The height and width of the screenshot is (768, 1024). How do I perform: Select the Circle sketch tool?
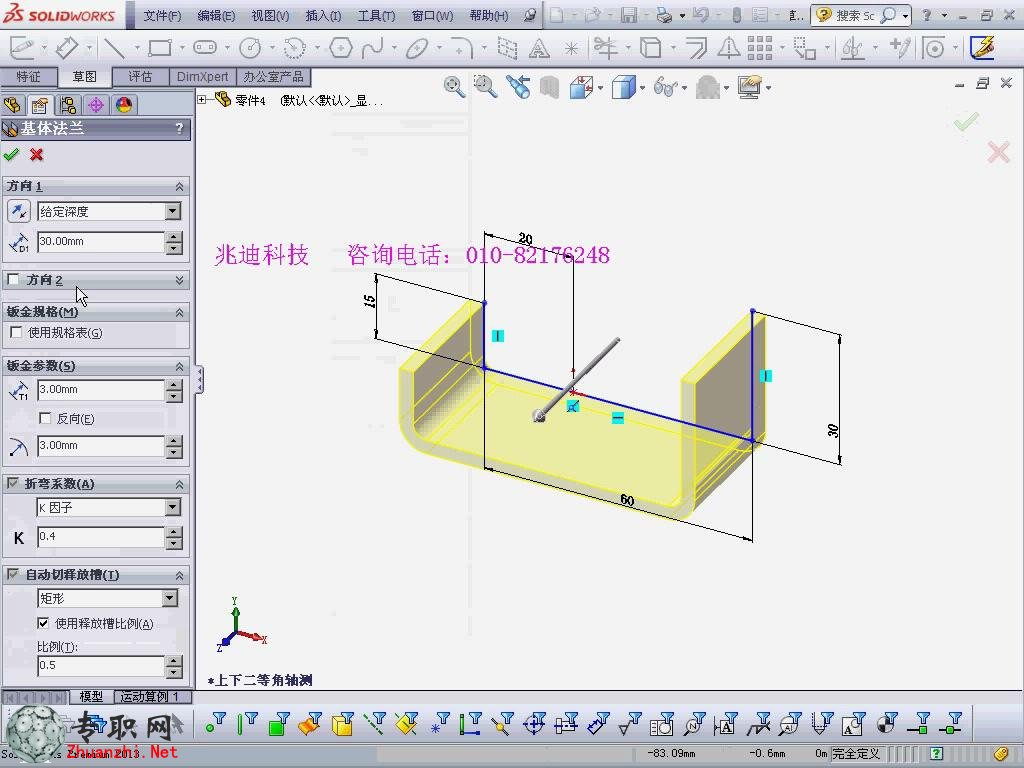250,48
